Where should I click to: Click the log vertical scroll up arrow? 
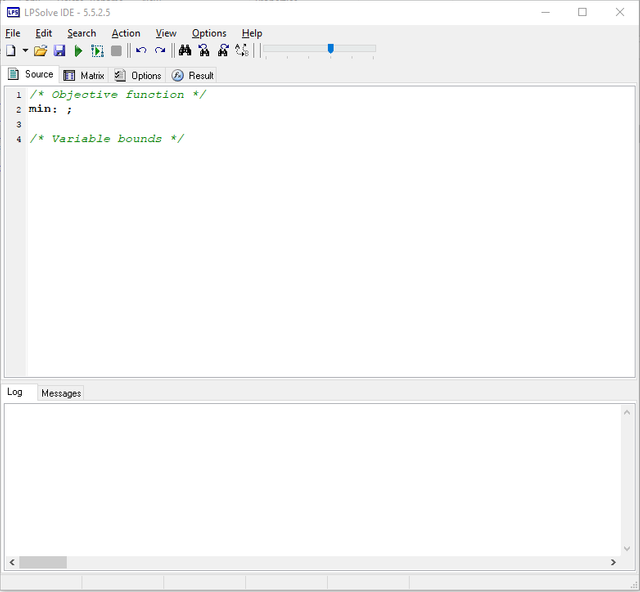627,412
